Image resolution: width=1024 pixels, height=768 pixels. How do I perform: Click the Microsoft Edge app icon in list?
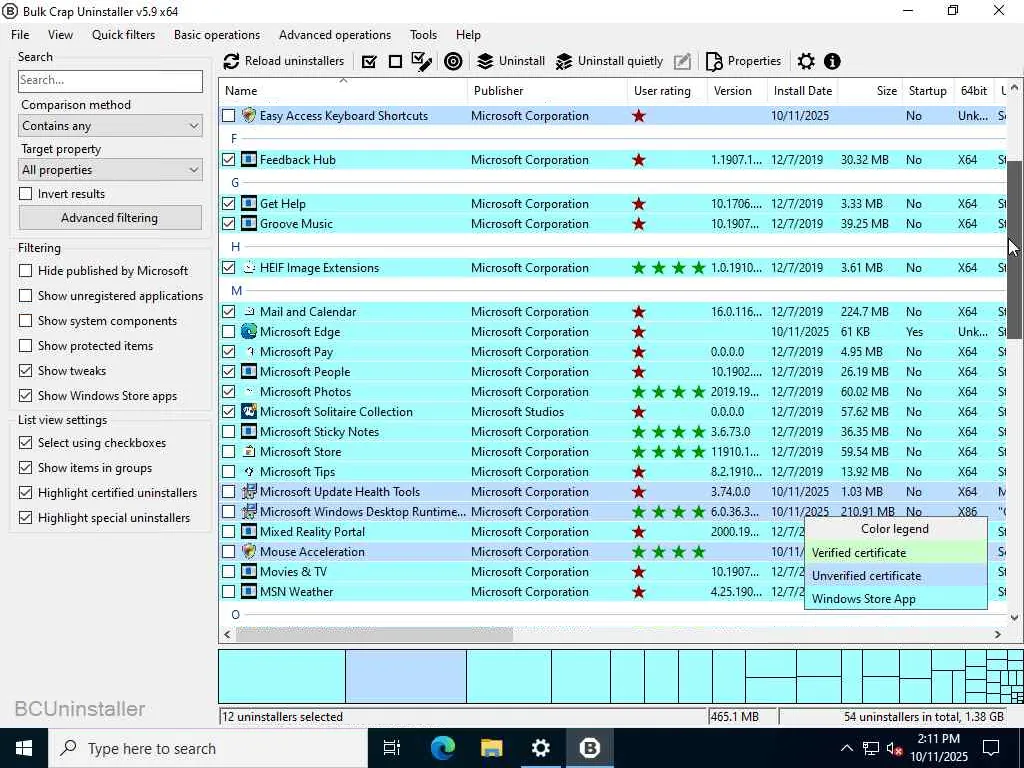(249, 332)
